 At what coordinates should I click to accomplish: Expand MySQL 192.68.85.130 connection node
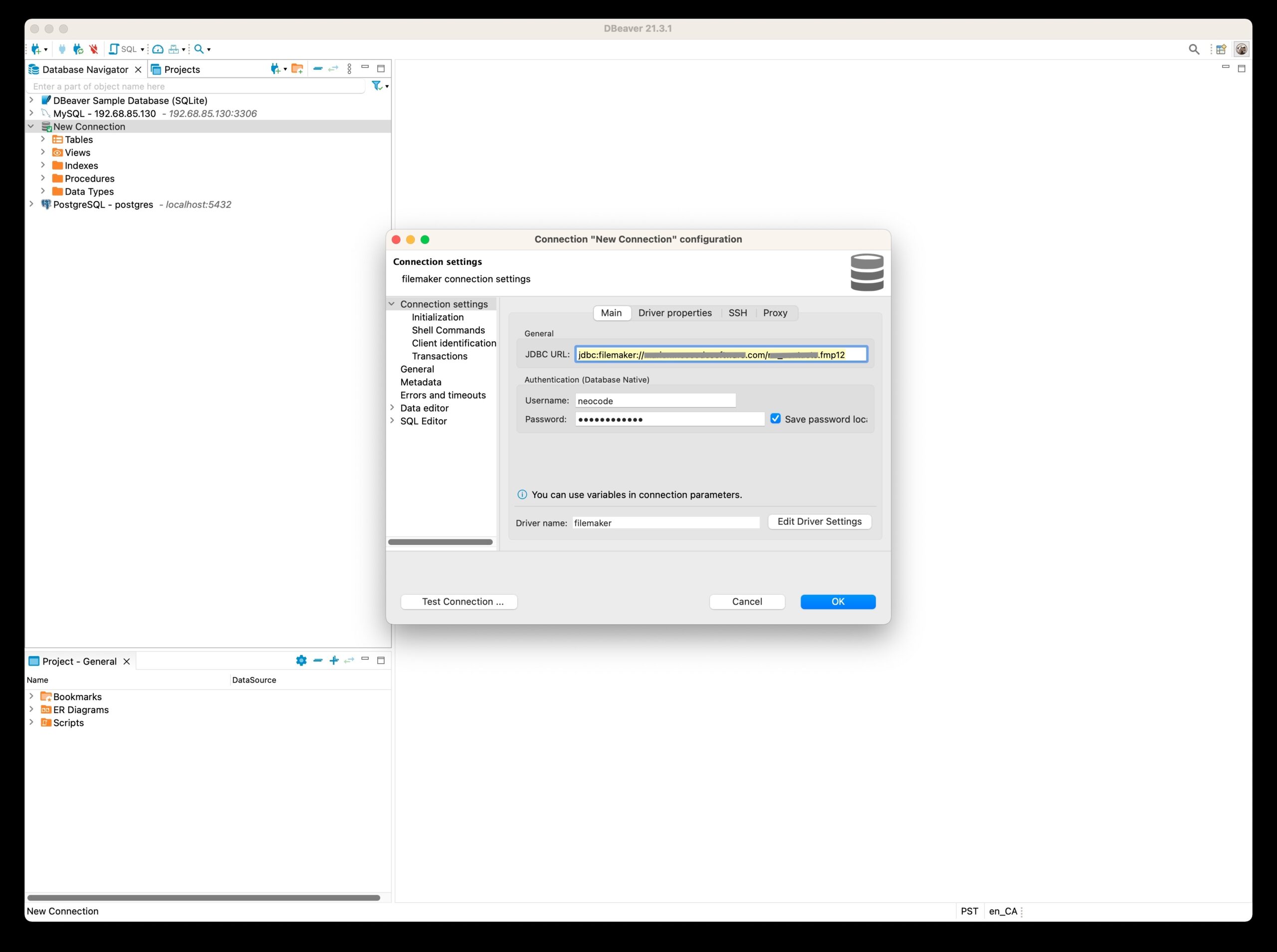pyautogui.click(x=32, y=113)
